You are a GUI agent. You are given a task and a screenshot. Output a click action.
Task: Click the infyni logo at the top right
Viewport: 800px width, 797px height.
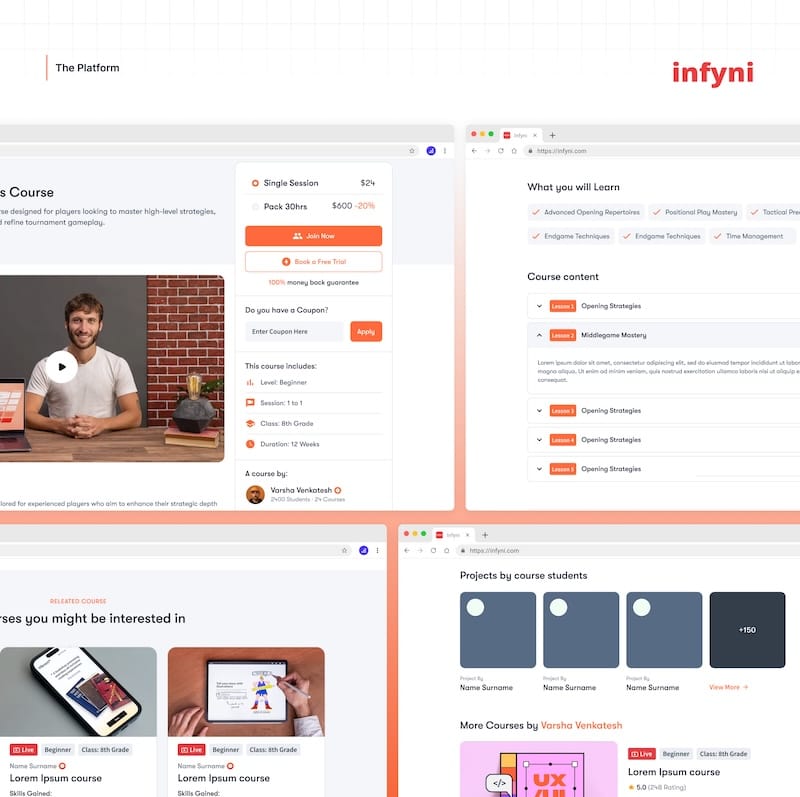[712, 74]
